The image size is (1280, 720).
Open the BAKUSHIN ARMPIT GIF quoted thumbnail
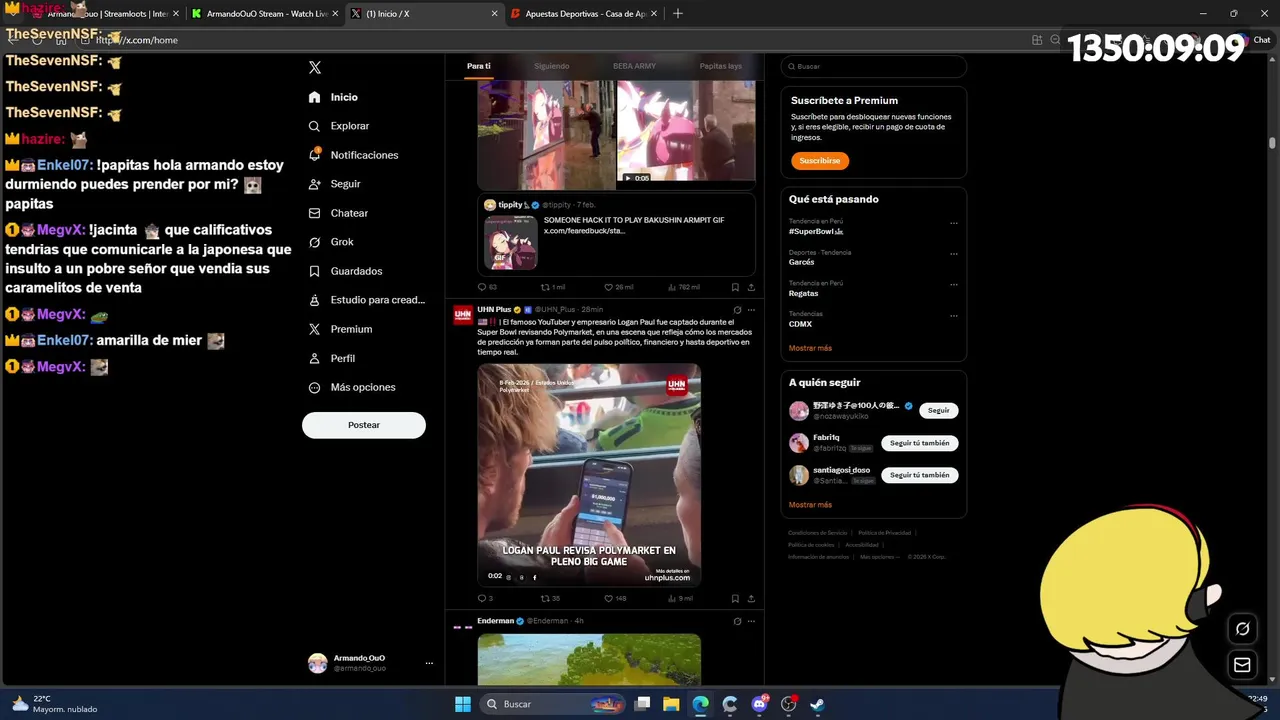pos(511,242)
